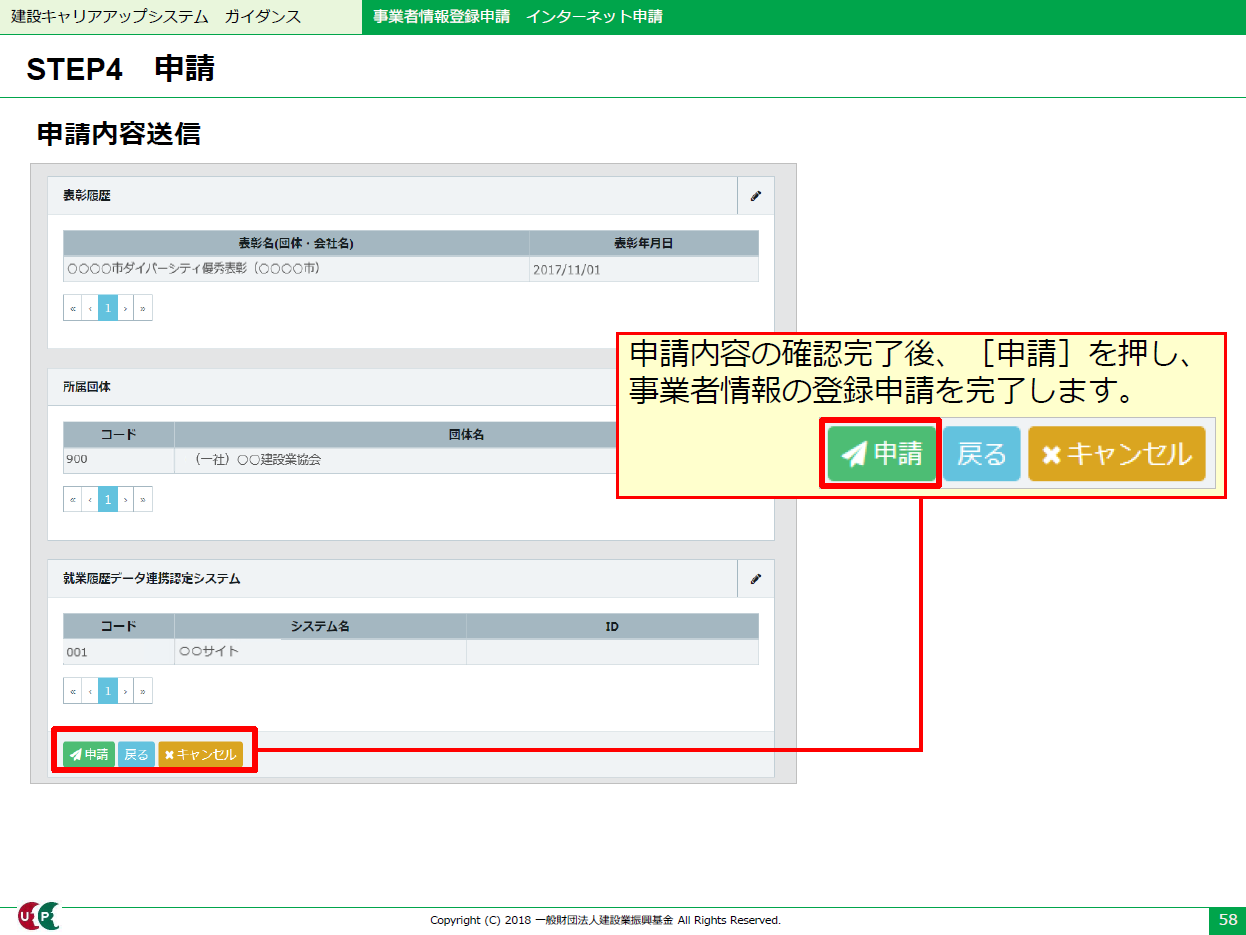Click the ID column header
This screenshot has width=1246, height=935.
(x=612, y=626)
